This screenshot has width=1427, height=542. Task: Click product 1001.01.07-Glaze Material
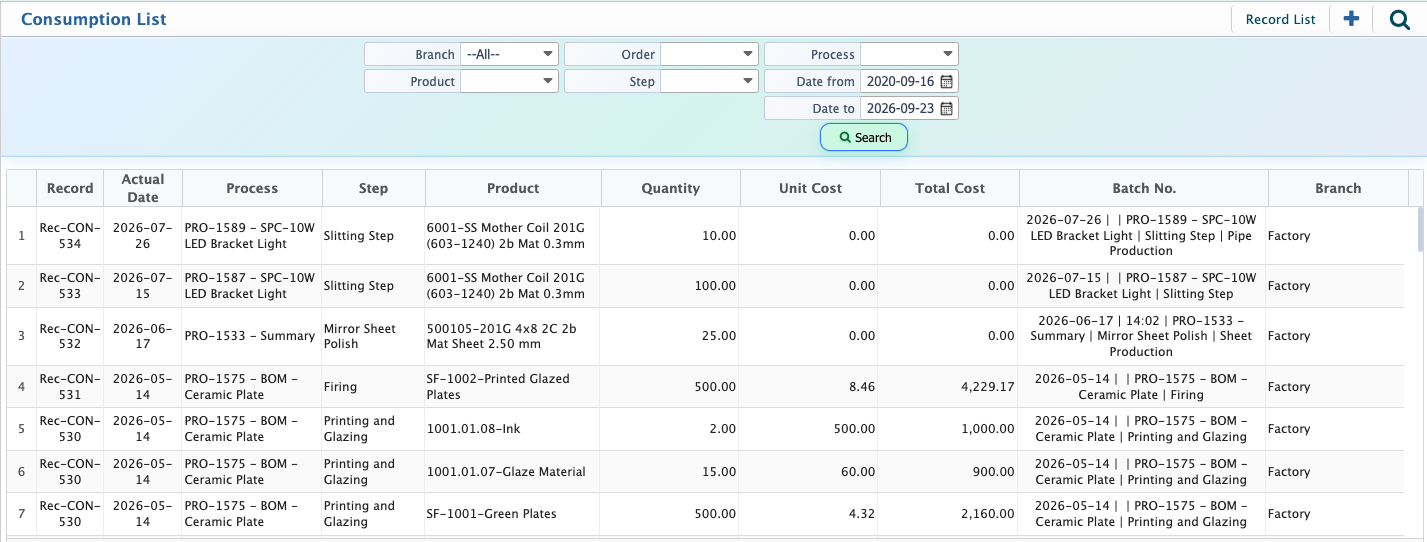coord(506,472)
